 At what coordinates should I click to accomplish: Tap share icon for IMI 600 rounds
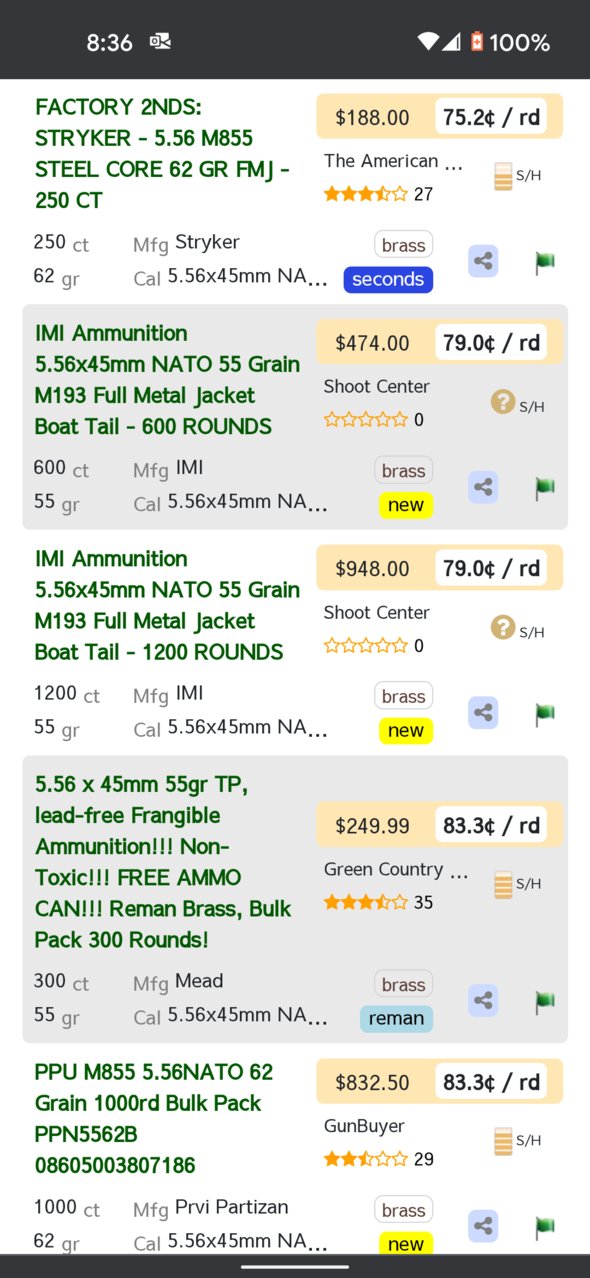click(x=483, y=487)
